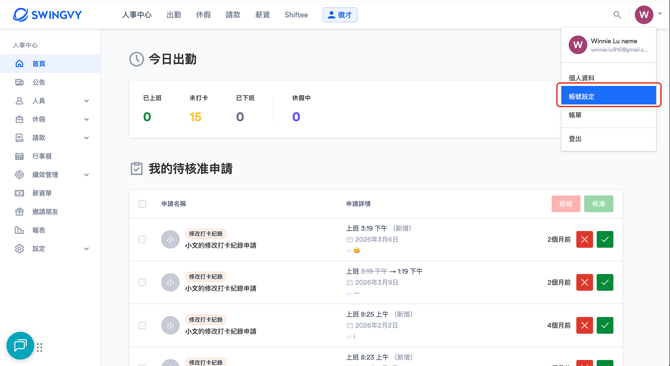Expand the 績效管理 sidebar section
The width and height of the screenshot is (670, 366).
(x=86, y=175)
